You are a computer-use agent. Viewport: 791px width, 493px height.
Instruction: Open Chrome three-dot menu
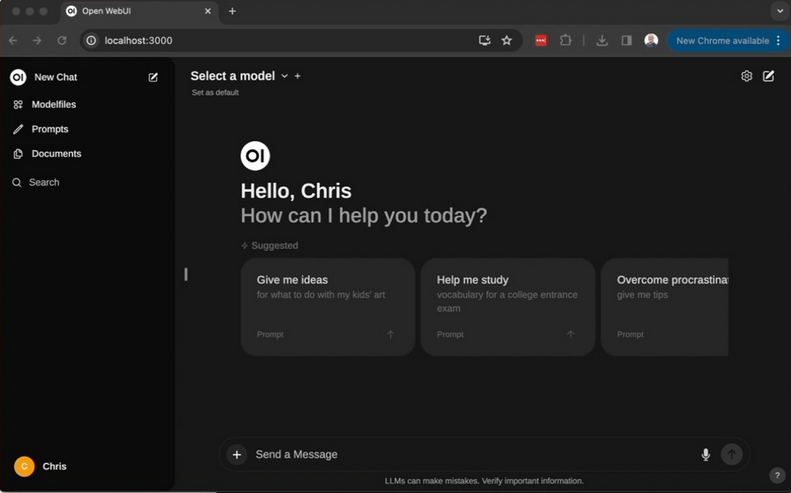tap(778, 40)
